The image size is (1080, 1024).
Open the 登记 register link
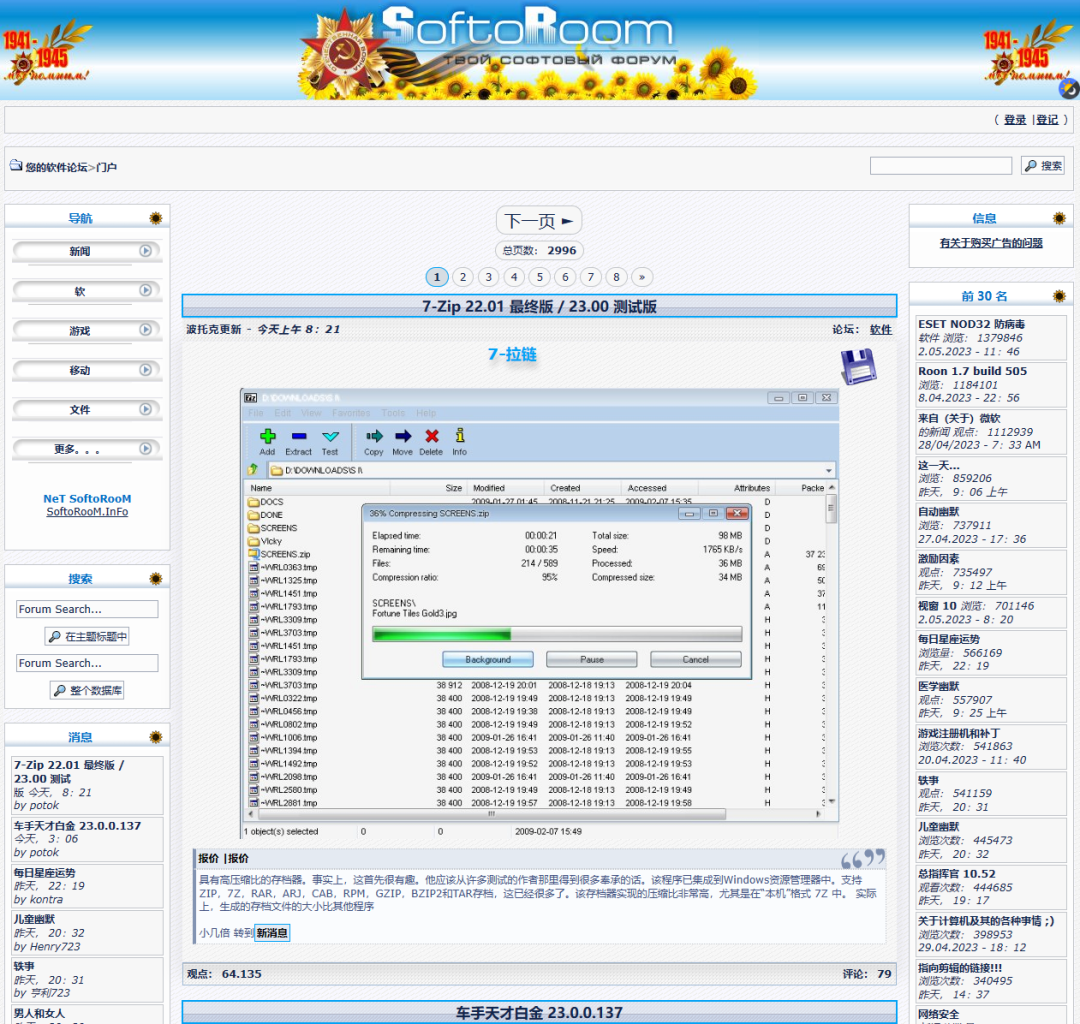(1047, 120)
